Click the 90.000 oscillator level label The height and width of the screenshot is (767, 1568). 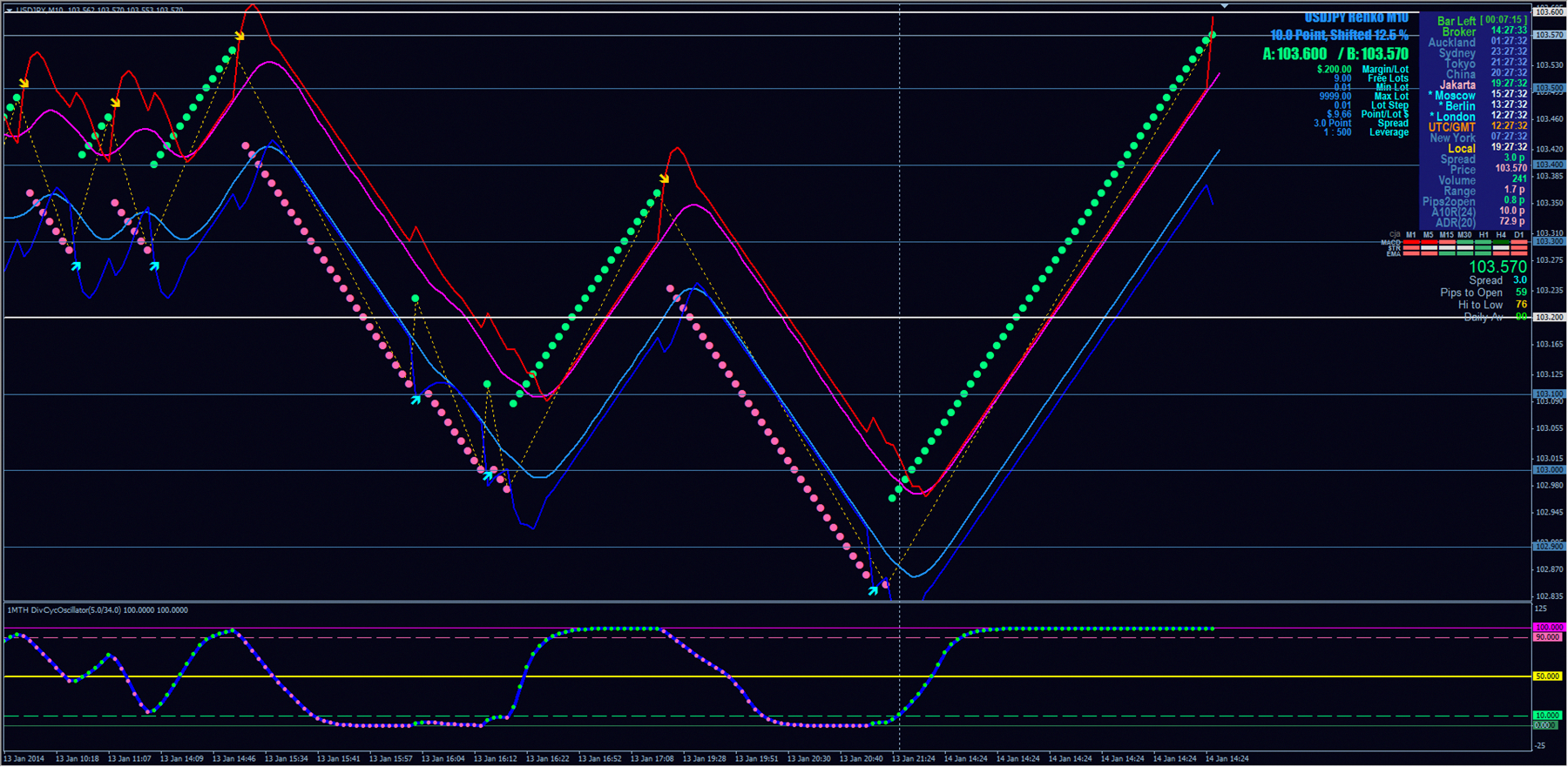pos(1549,637)
